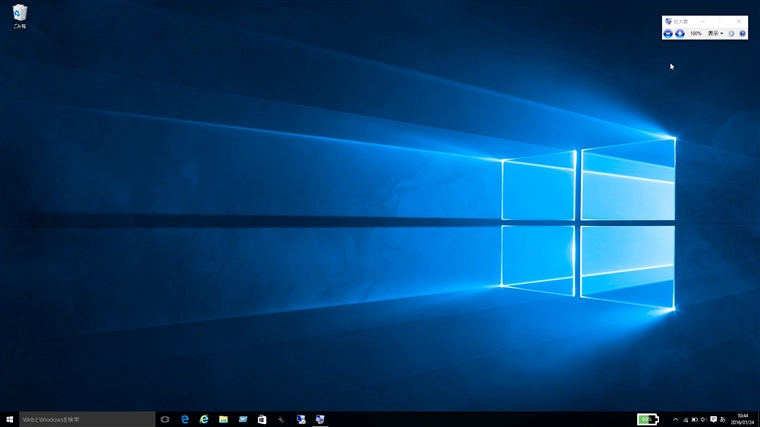Viewport: 760px width, 427px height.
Task: Open the monitor-shaped taskbar icon left of Magnifier
Action: click(x=301, y=419)
